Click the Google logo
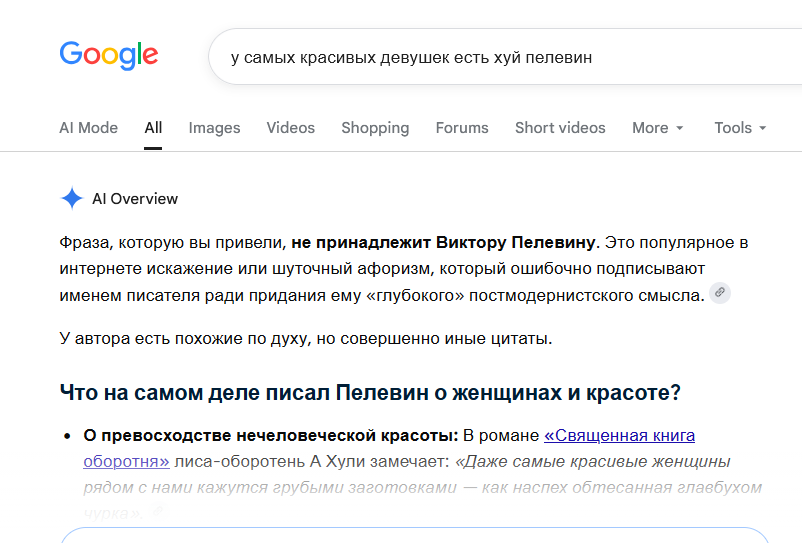Image resolution: width=802 pixels, height=543 pixels. (109, 55)
